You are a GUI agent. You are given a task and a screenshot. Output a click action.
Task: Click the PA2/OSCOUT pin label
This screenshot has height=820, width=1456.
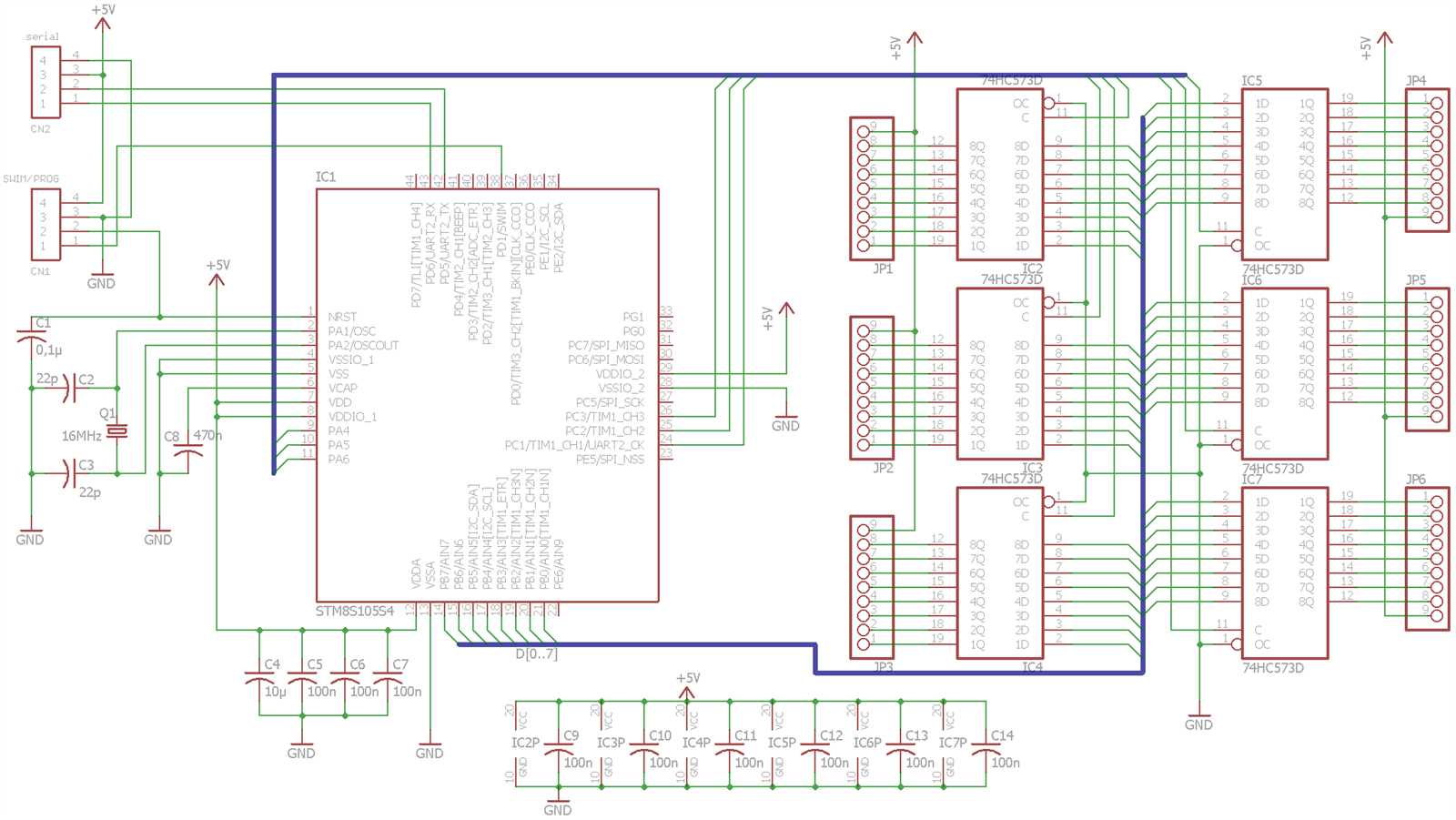coord(363,346)
